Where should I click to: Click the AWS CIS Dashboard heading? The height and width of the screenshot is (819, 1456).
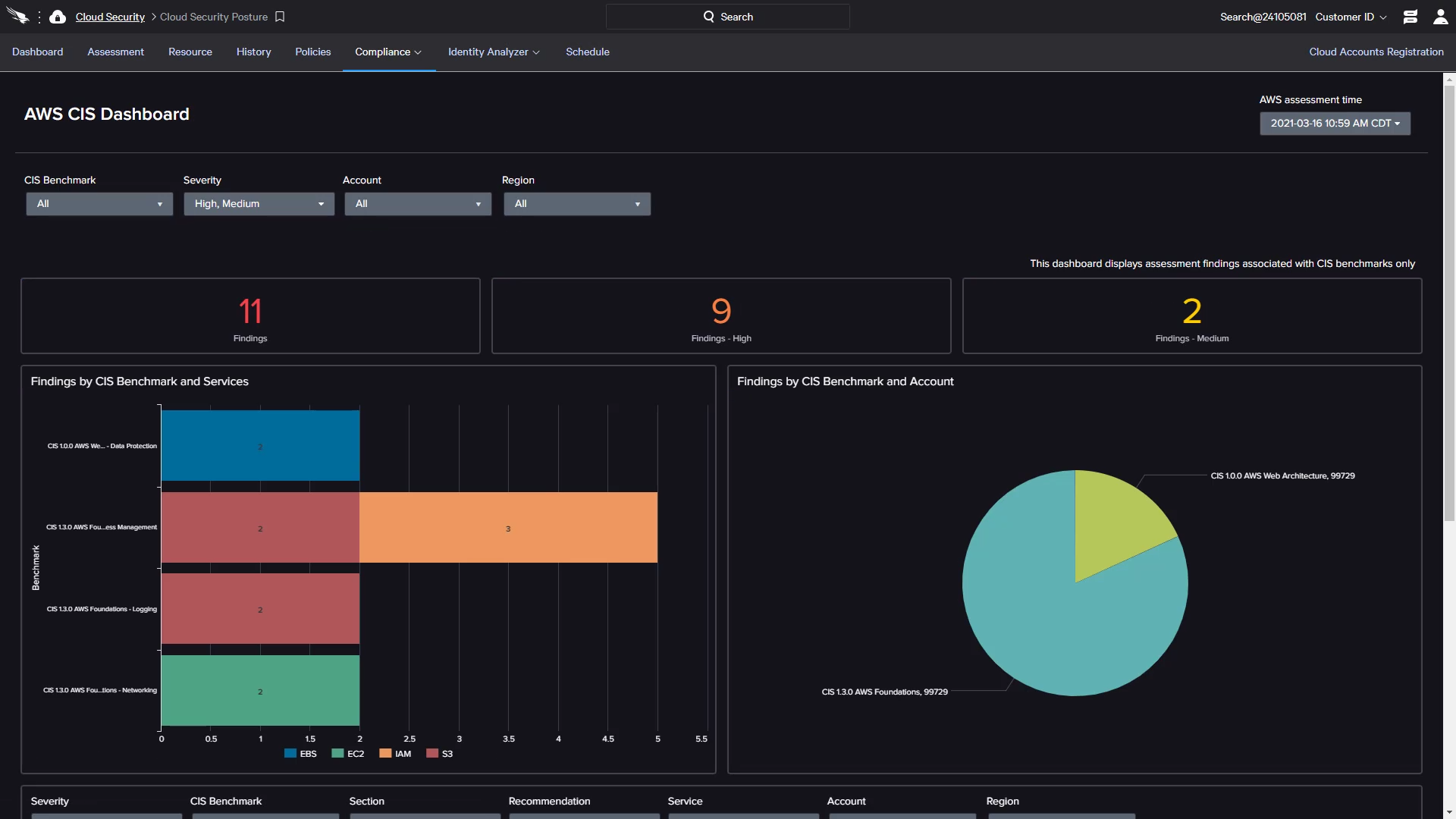(x=107, y=115)
